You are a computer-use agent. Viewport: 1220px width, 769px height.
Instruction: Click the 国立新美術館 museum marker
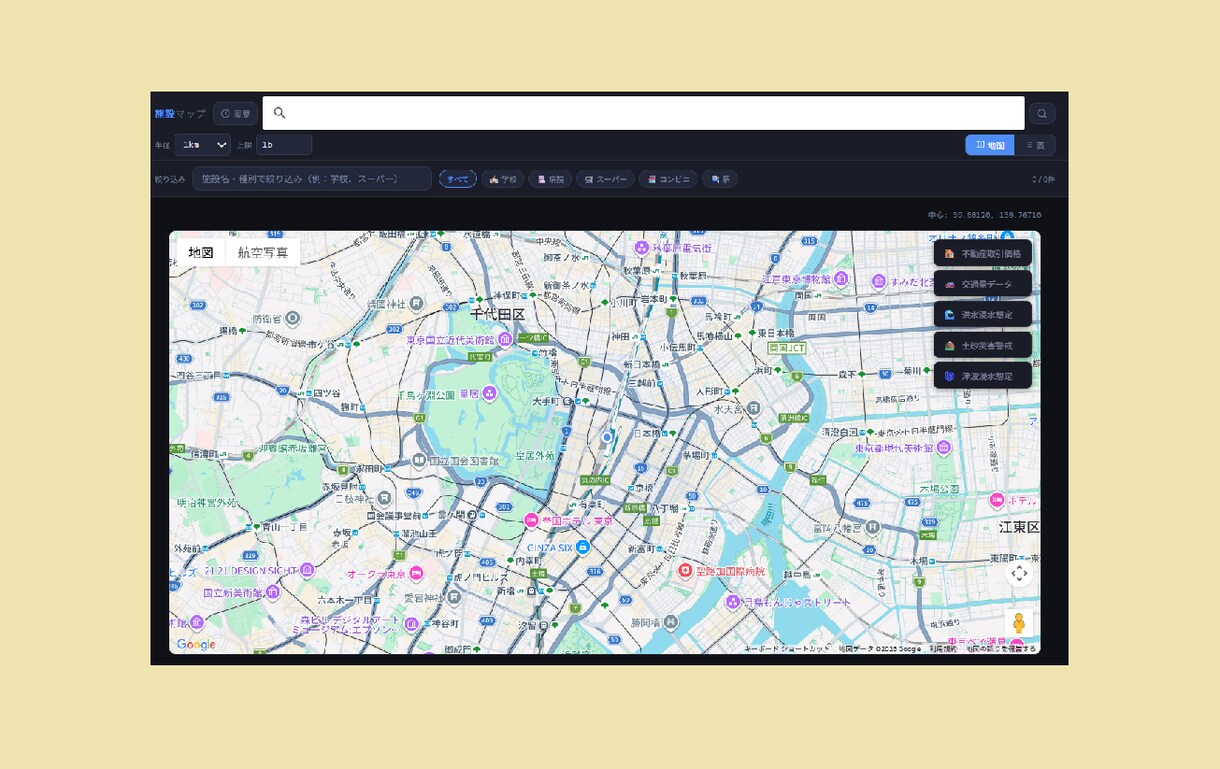click(x=271, y=593)
